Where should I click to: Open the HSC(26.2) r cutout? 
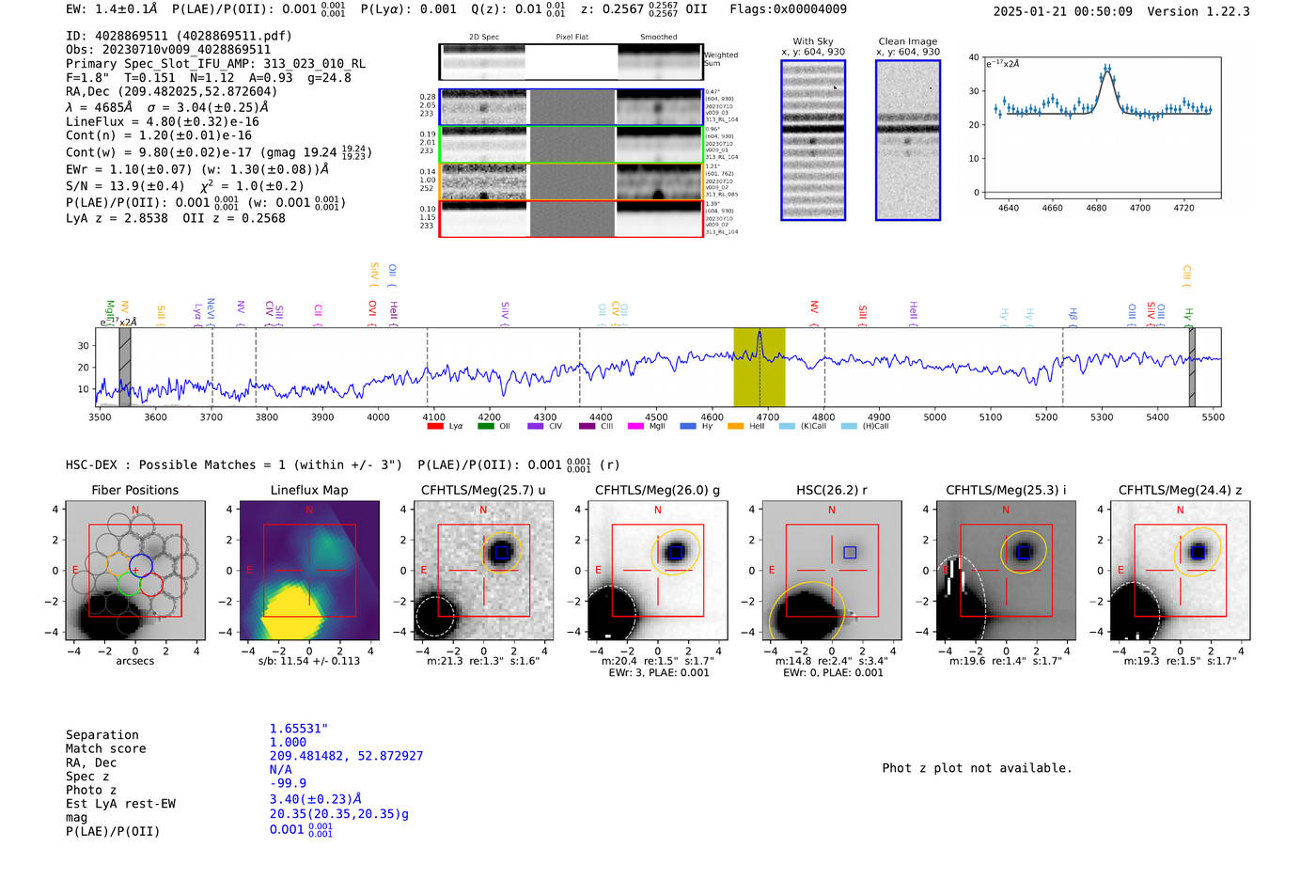coord(832,570)
